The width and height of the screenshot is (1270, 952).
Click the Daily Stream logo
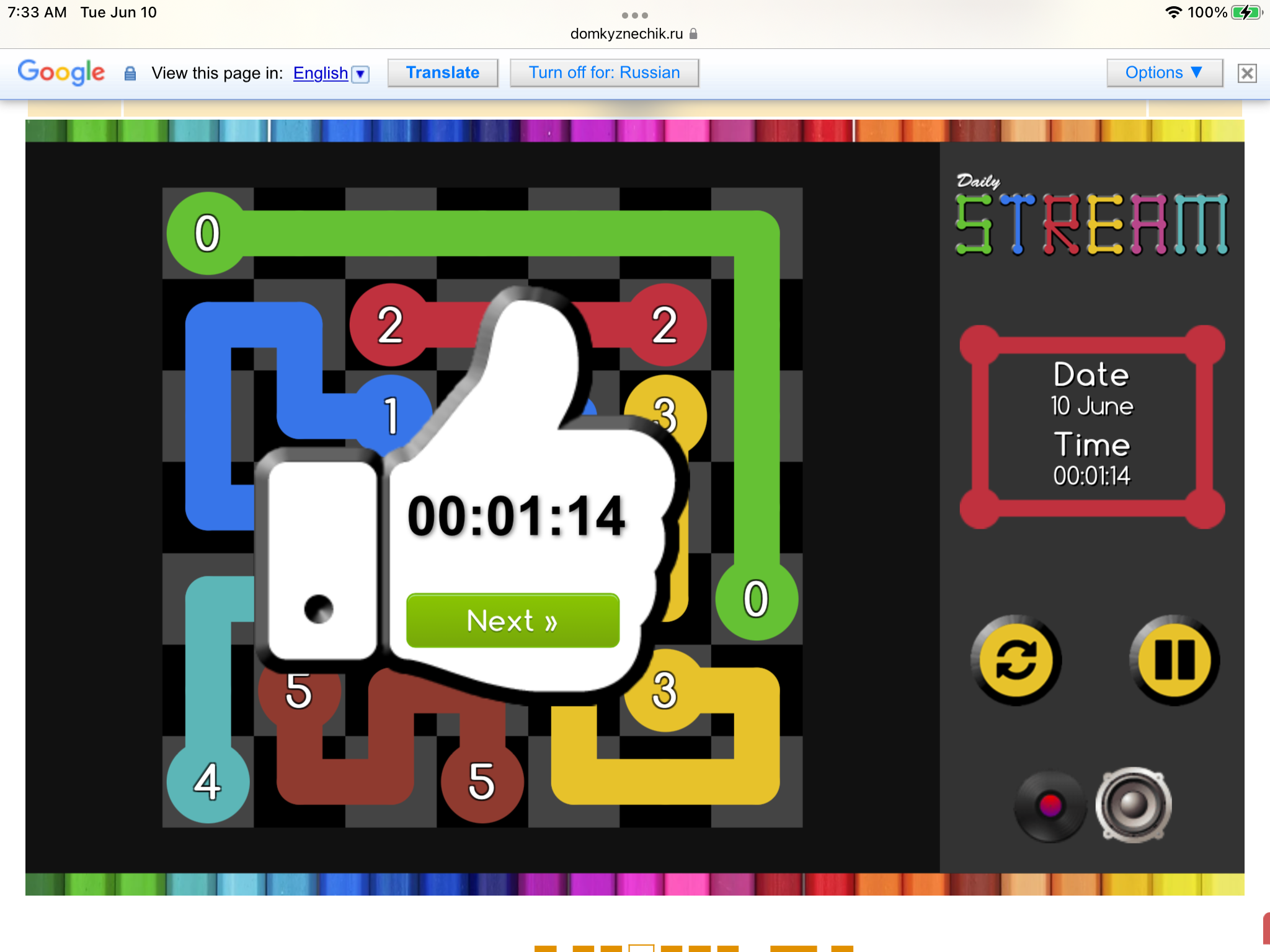coord(1091,215)
